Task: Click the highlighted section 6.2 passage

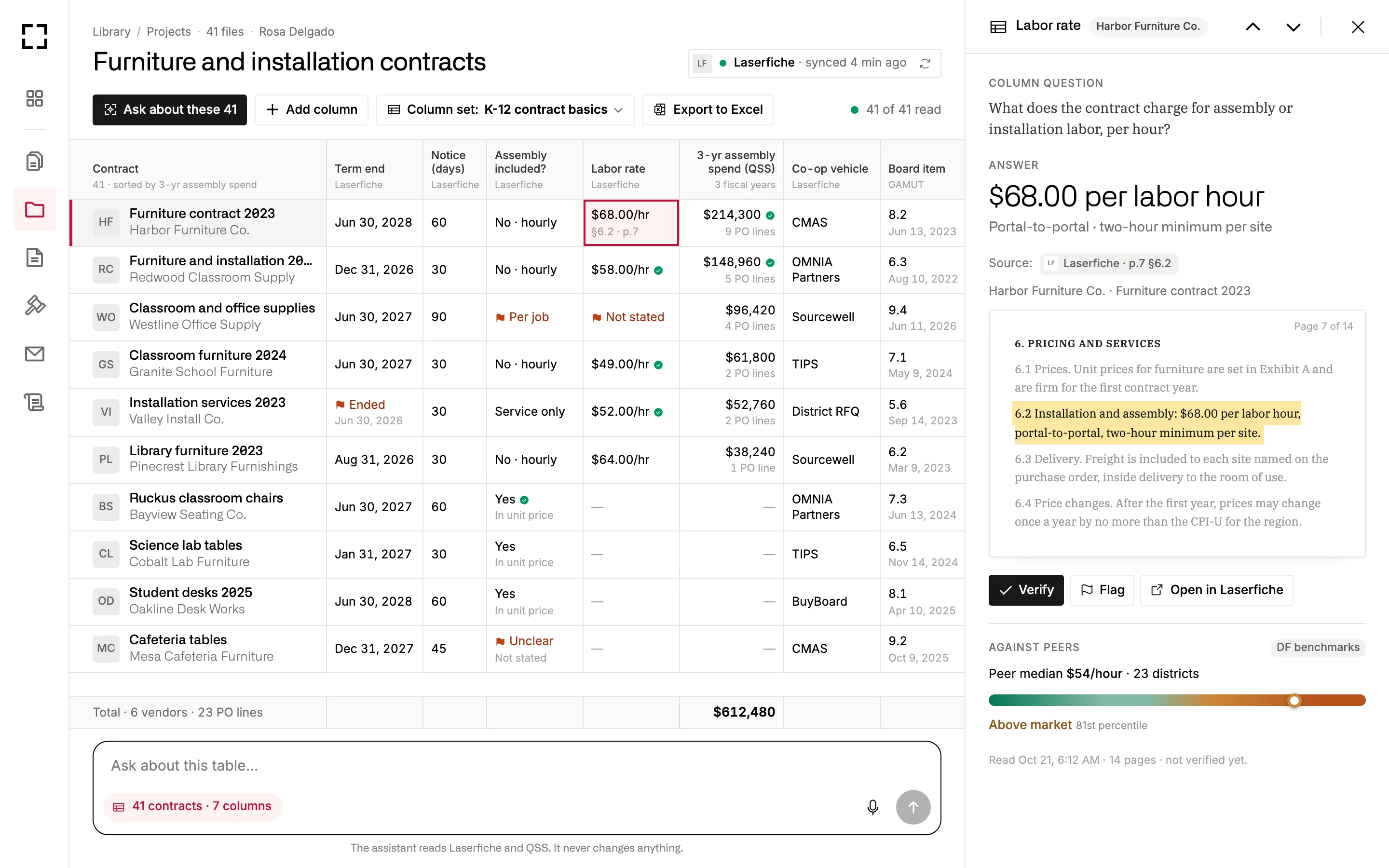Action: pos(1157,423)
